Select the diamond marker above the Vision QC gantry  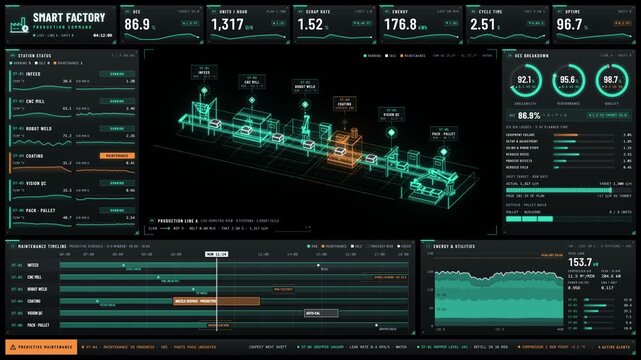(391, 132)
